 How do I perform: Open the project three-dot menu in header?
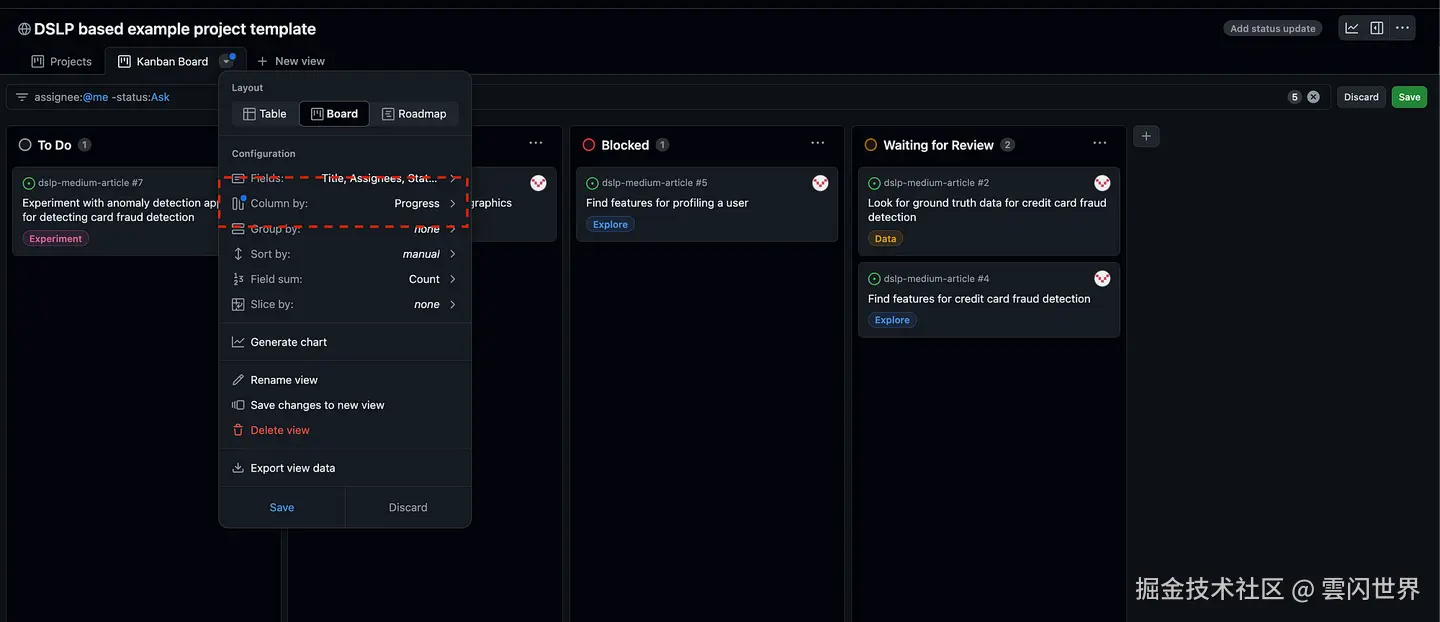pyautogui.click(x=1403, y=28)
